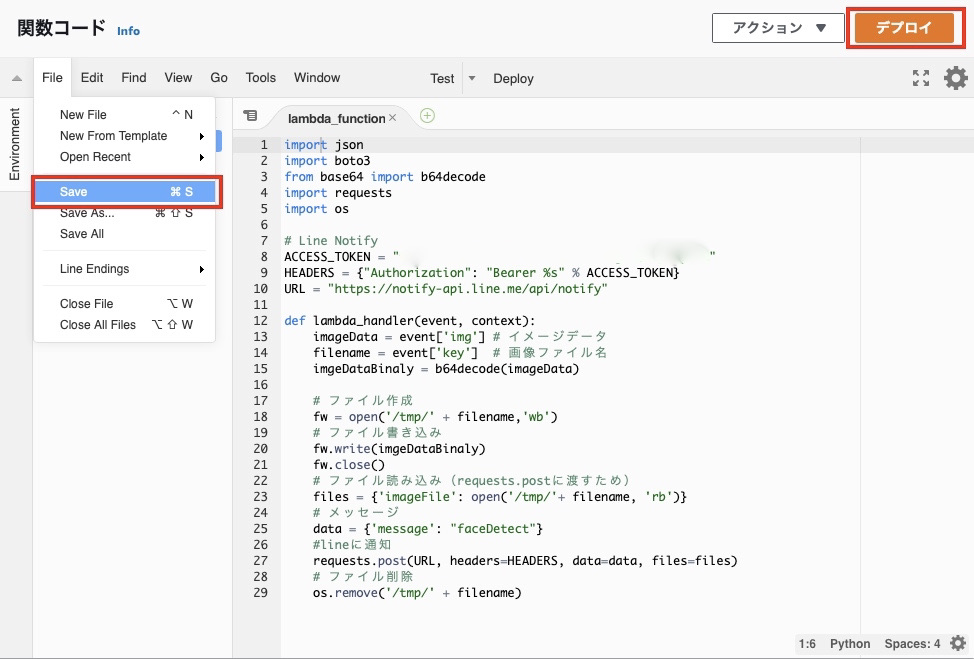Image resolution: width=974 pixels, height=659 pixels.
Task: Click the data message faceDetect line
Action: click(427, 529)
